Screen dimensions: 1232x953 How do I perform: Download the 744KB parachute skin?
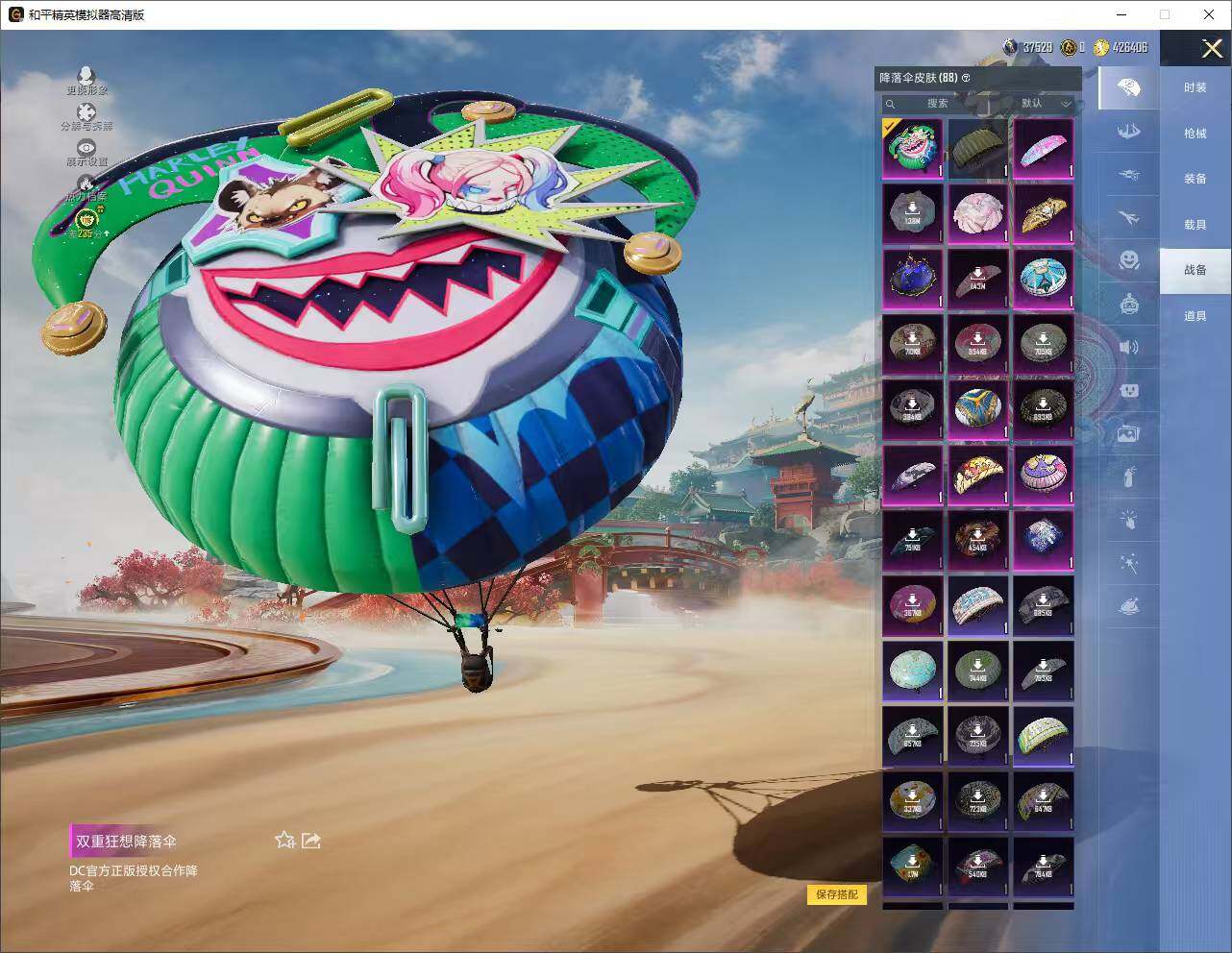[977, 671]
